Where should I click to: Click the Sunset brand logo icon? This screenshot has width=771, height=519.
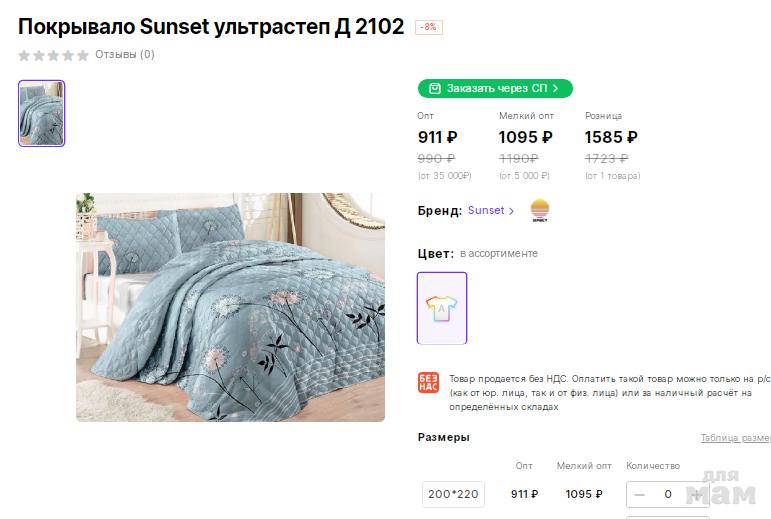click(x=540, y=211)
